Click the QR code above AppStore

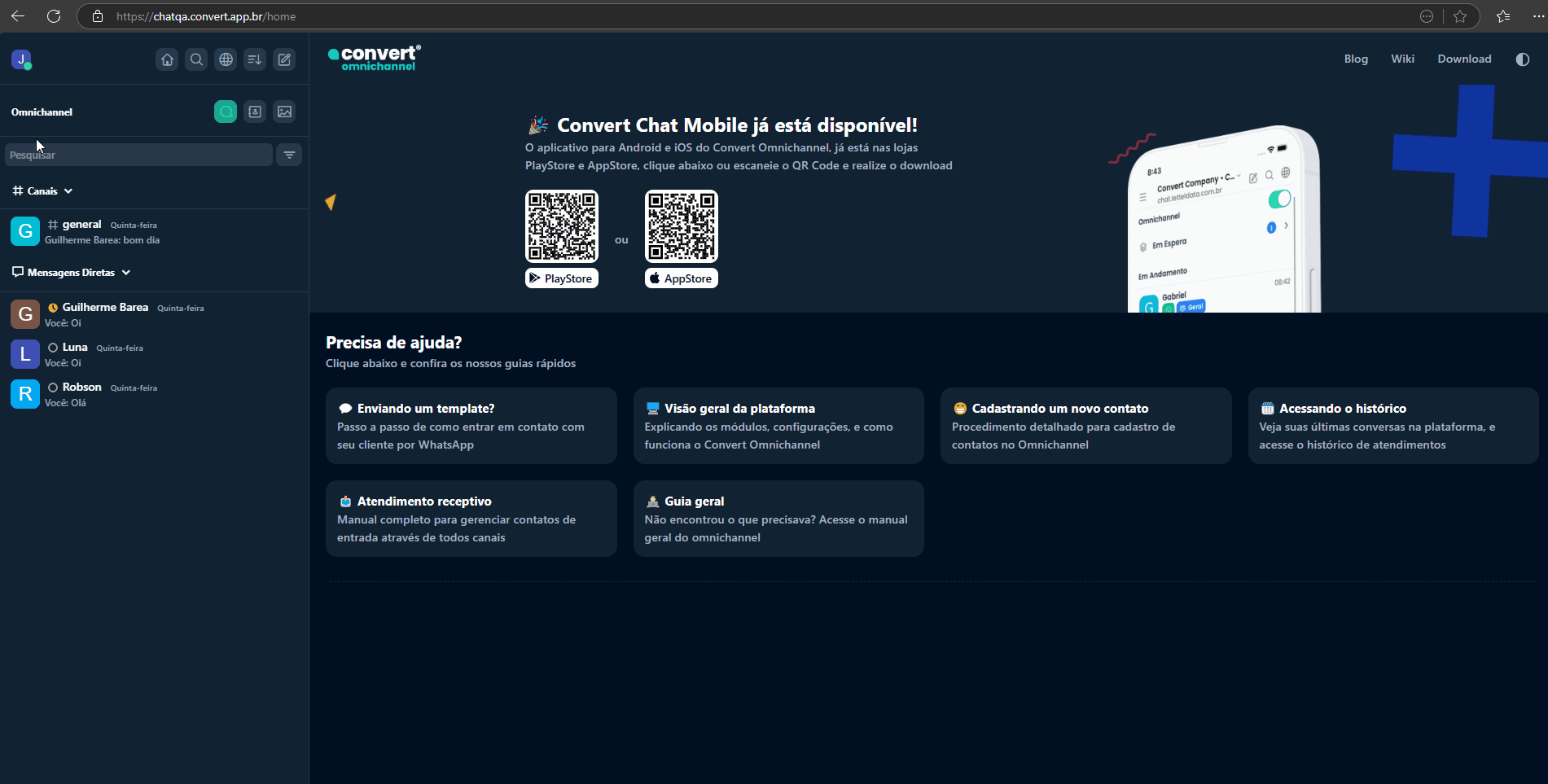pyautogui.click(x=682, y=226)
